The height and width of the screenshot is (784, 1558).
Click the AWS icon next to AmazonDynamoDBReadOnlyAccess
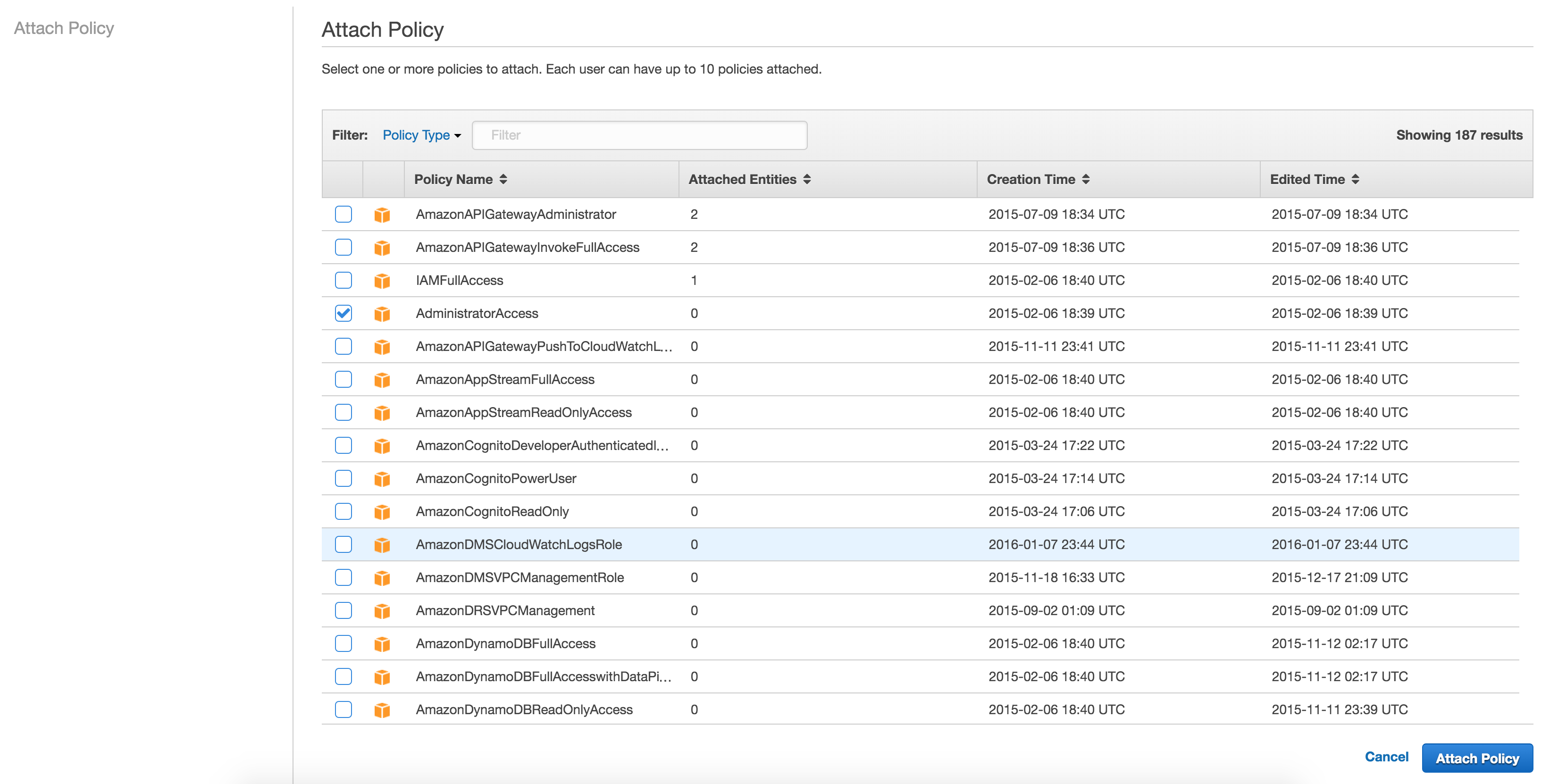(382, 709)
